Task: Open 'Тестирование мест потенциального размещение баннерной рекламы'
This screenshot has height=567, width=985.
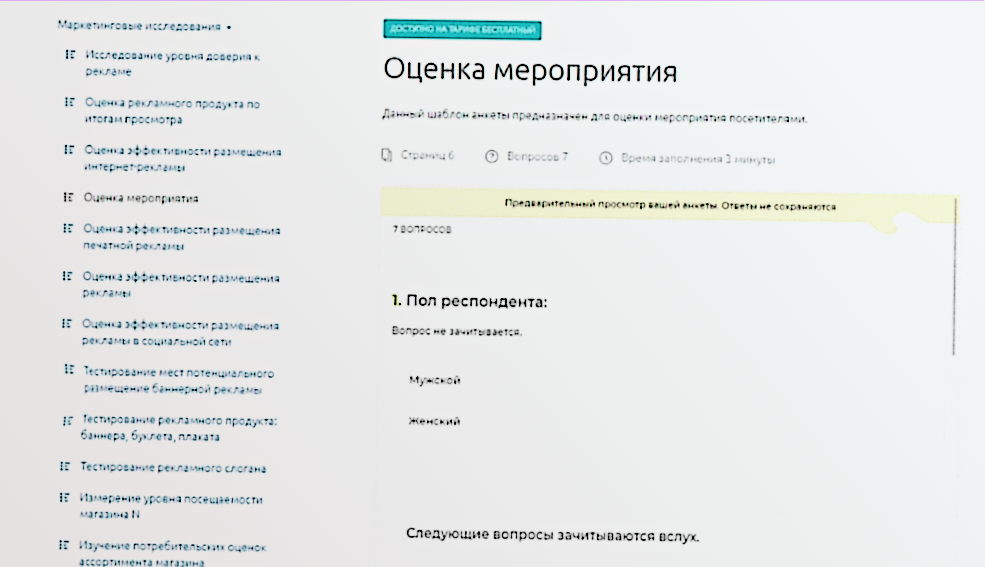Action: (x=178, y=381)
